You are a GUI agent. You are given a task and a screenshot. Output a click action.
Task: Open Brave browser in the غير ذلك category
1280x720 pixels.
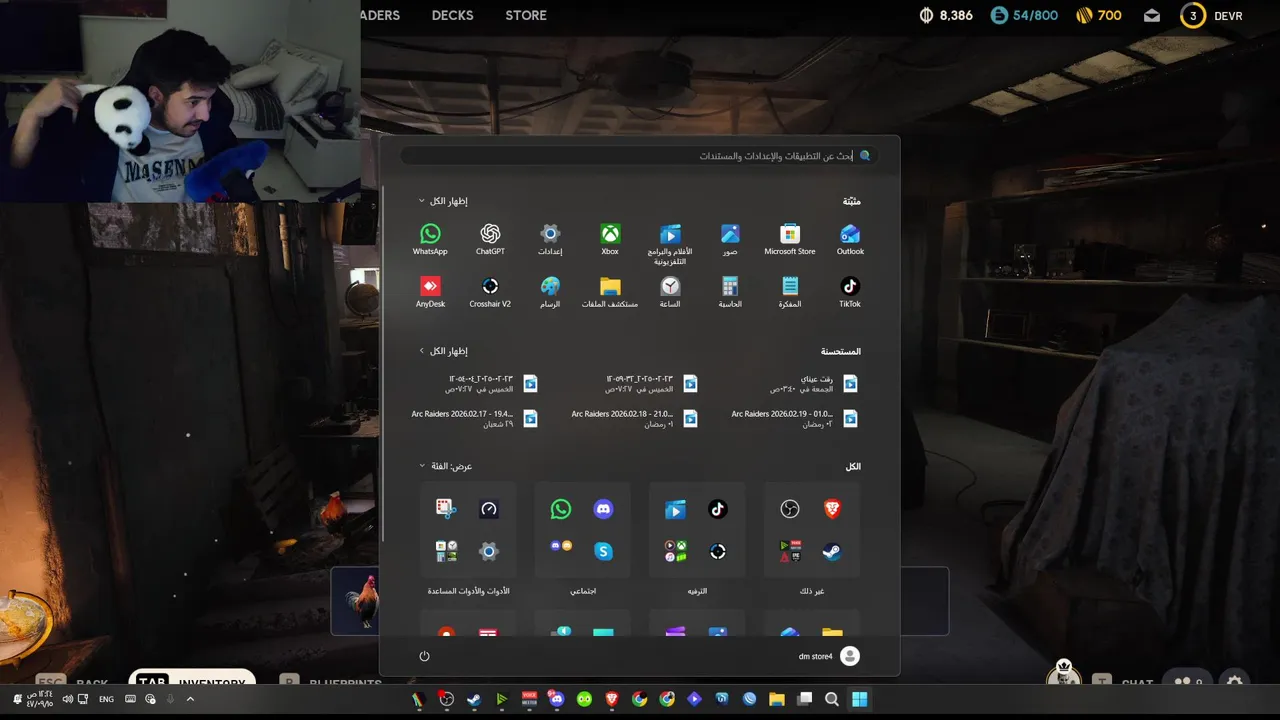tap(832, 509)
